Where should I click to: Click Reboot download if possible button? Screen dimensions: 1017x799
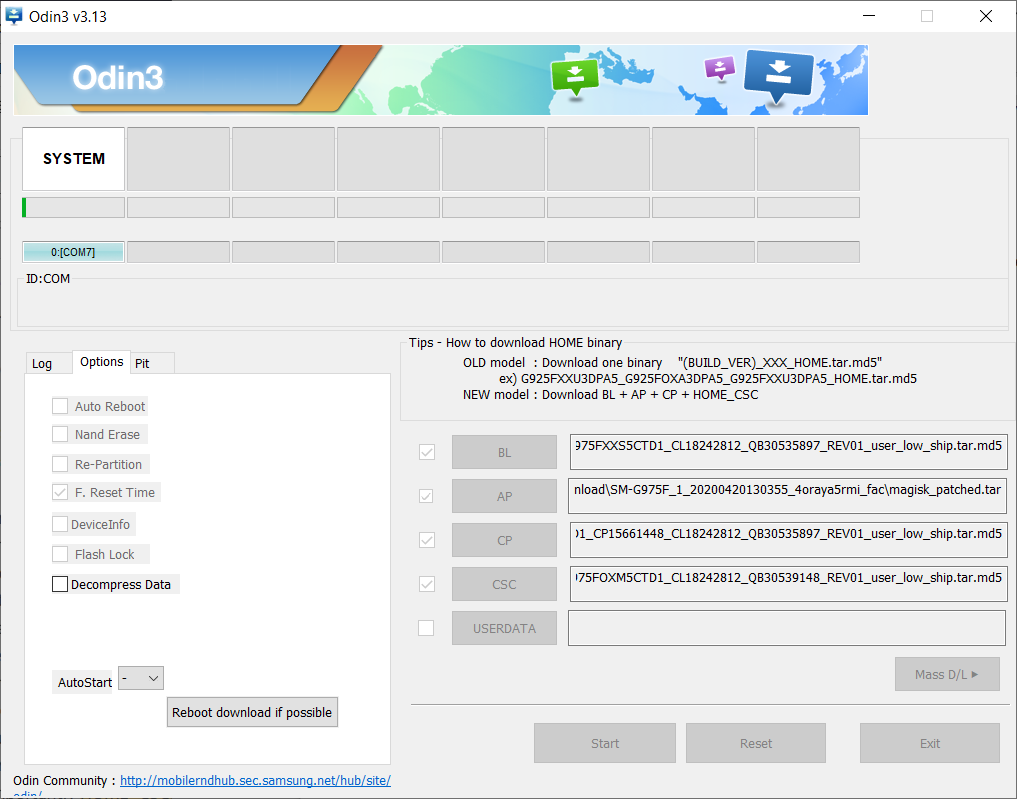click(x=252, y=712)
